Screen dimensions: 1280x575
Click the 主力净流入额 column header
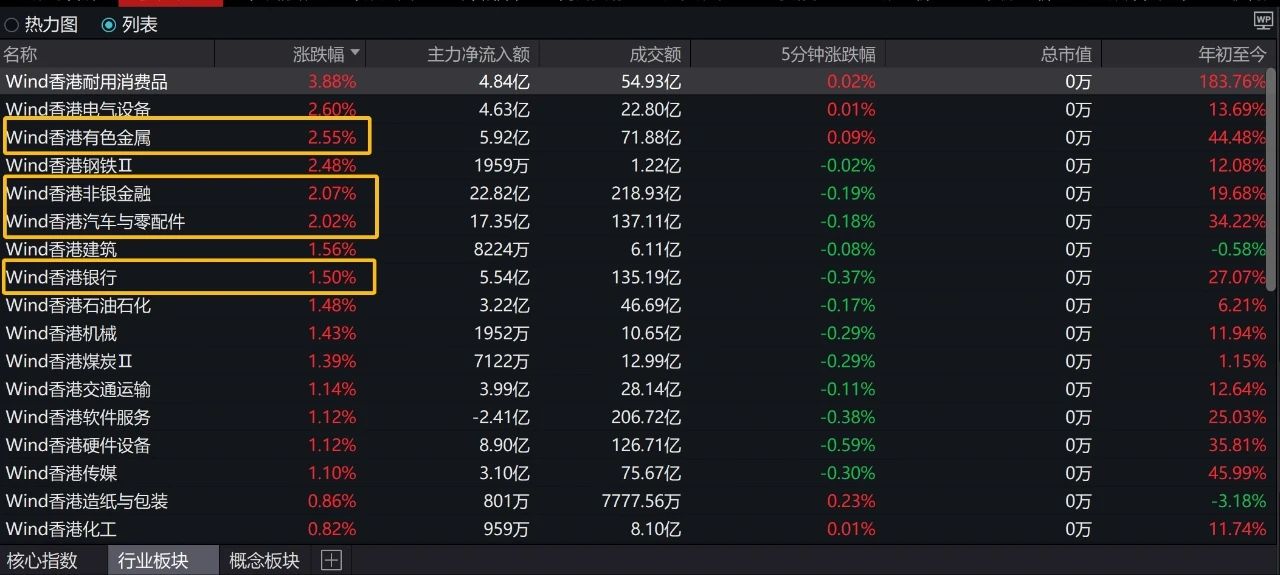[478, 54]
